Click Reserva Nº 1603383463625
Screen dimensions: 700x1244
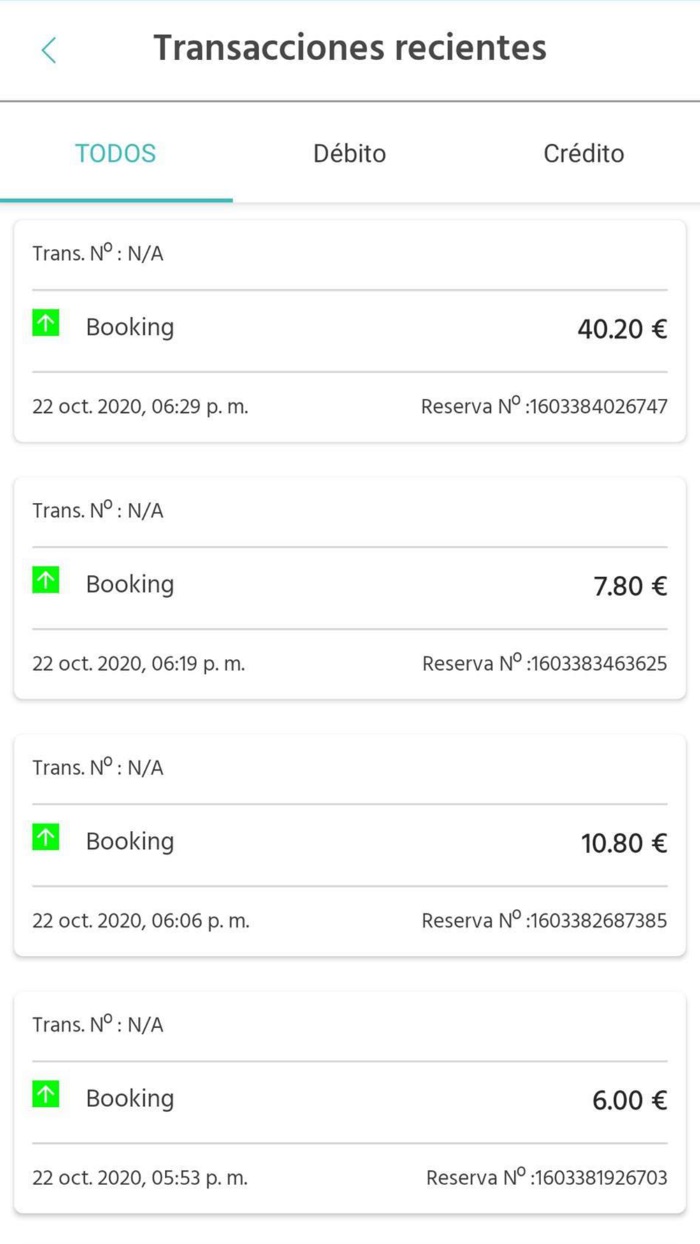(x=544, y=664)
